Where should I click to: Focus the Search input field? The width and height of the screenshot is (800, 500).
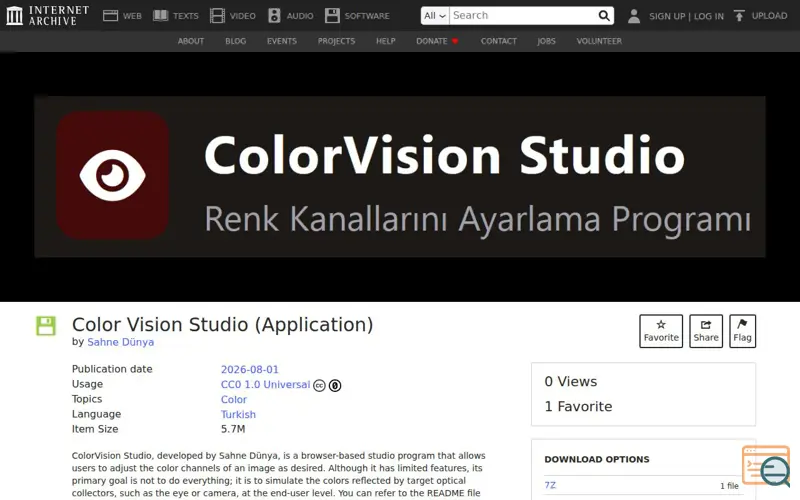pos(523,16)
